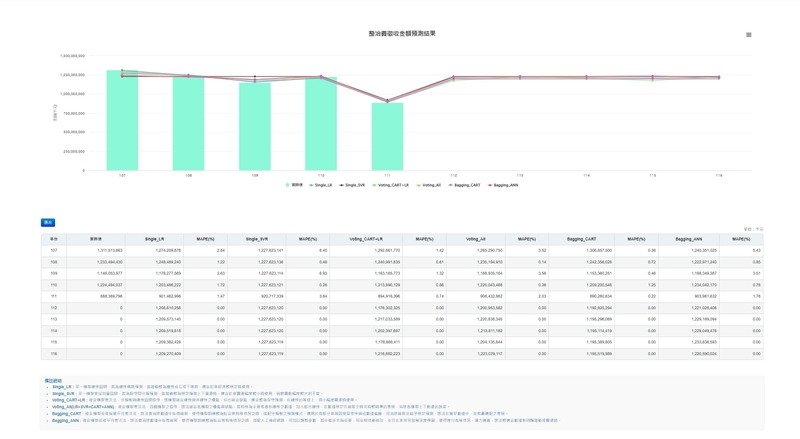
Task: Toggle Voting_CART+LR legend item
Action: point(391,185)
